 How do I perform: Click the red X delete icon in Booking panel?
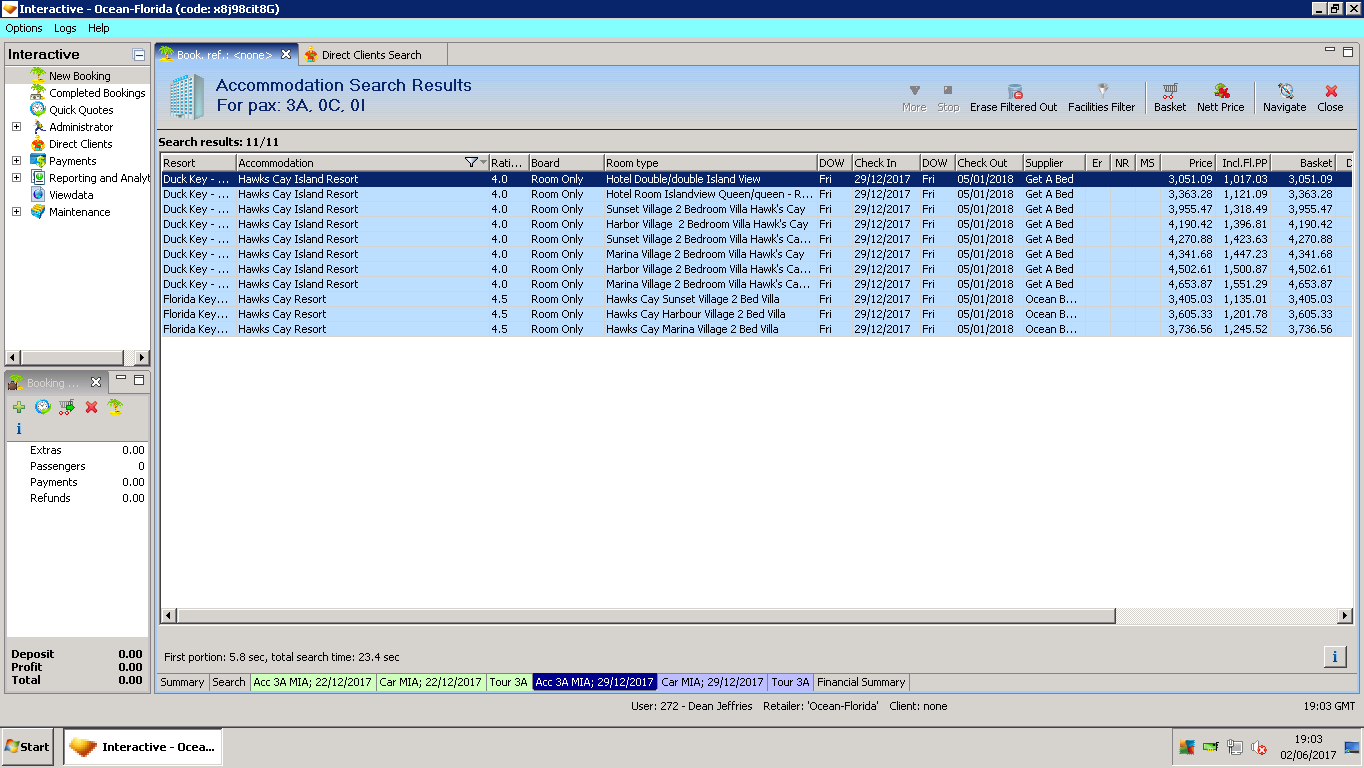[91, 407]
